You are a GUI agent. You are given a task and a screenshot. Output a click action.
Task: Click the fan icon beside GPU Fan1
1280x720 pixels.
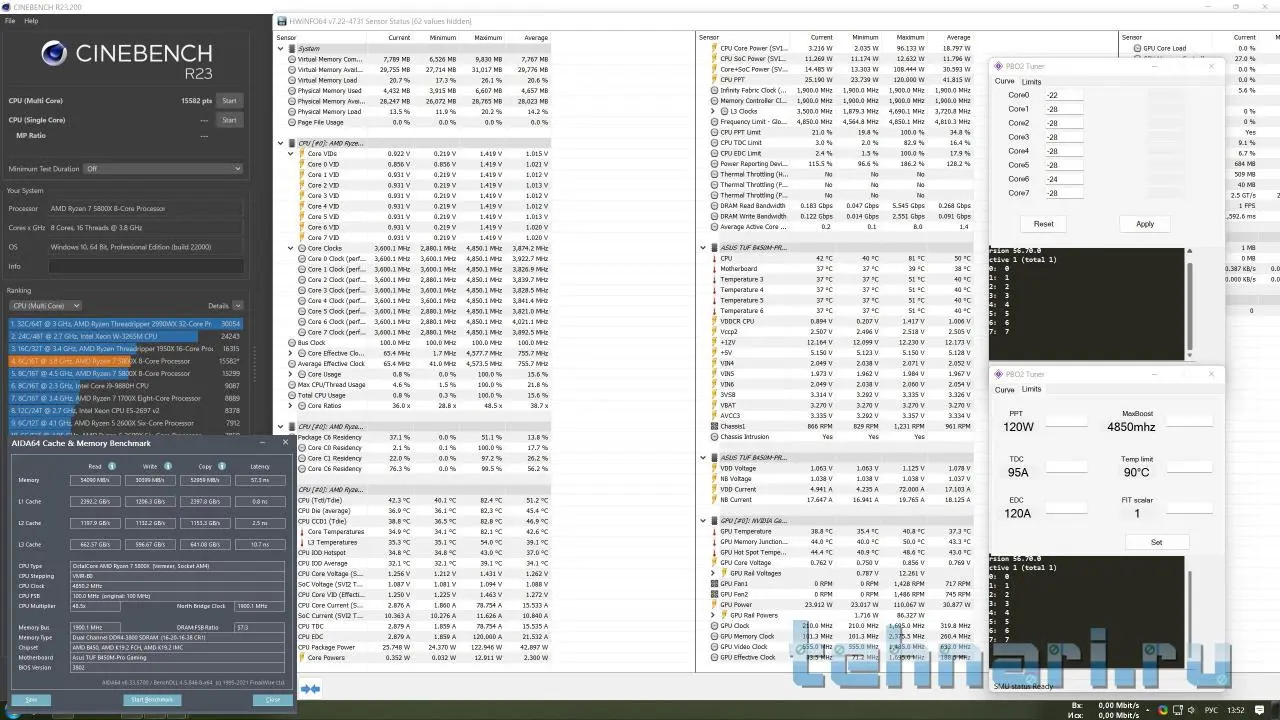click(714, 584)
